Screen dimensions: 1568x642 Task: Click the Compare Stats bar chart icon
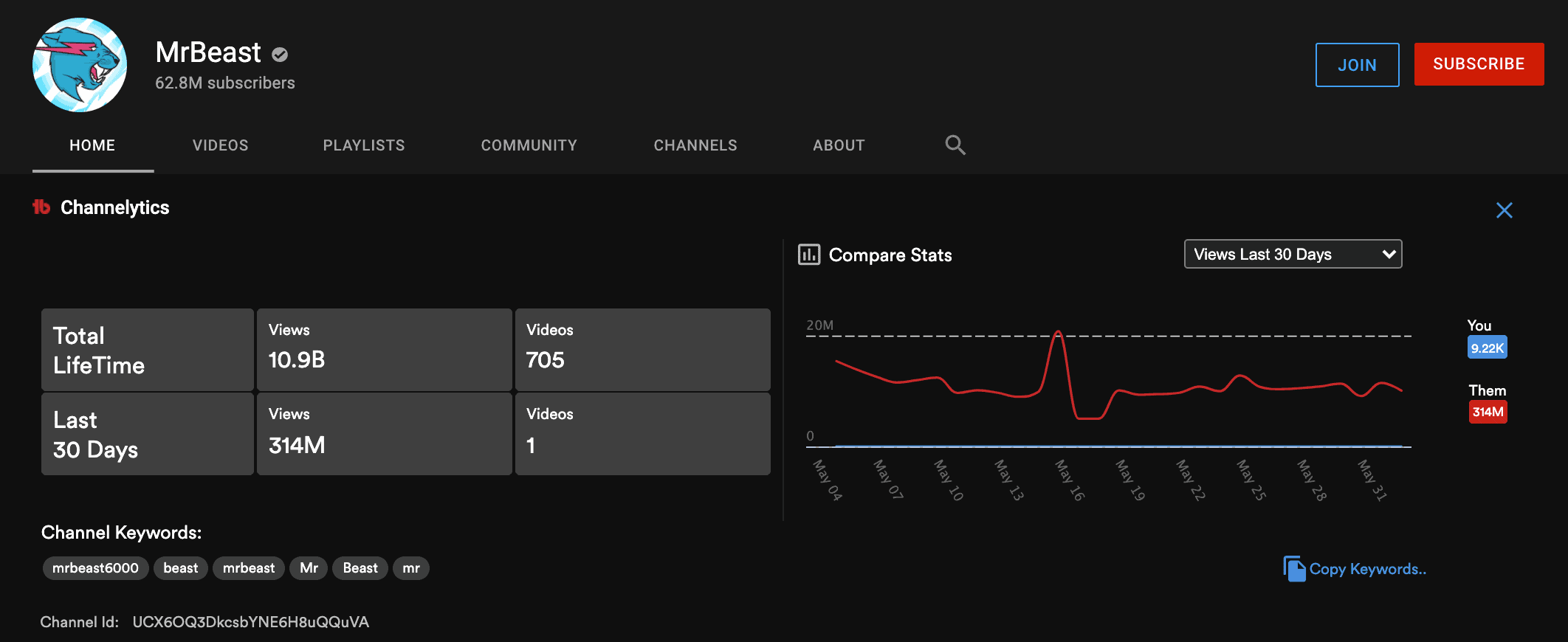(x=809, y=255)
